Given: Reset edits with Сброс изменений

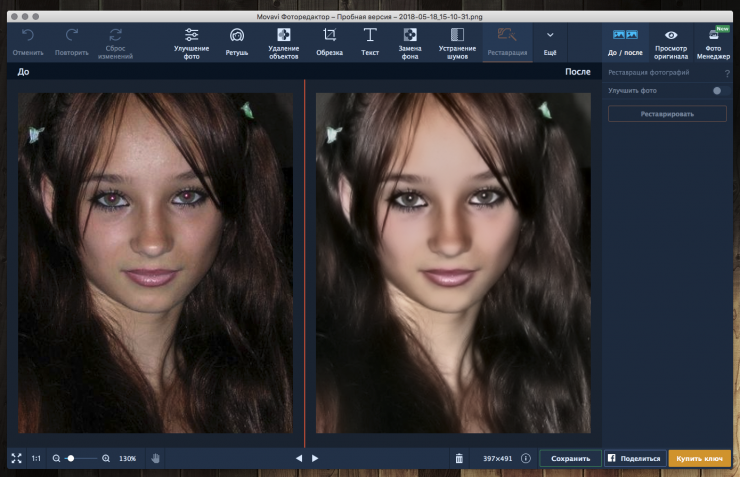Looking at the screenshot, I should click(x=115, y=43).
